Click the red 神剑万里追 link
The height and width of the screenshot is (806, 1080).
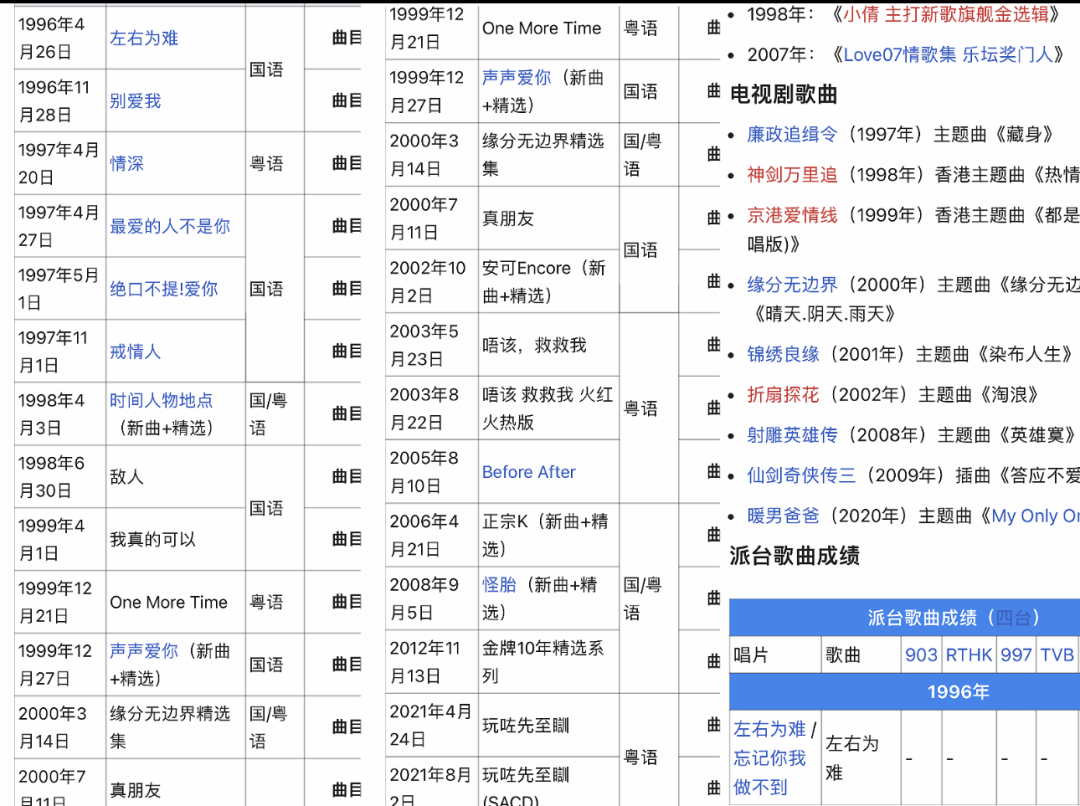pyautogui.click(x=792, y=174)
